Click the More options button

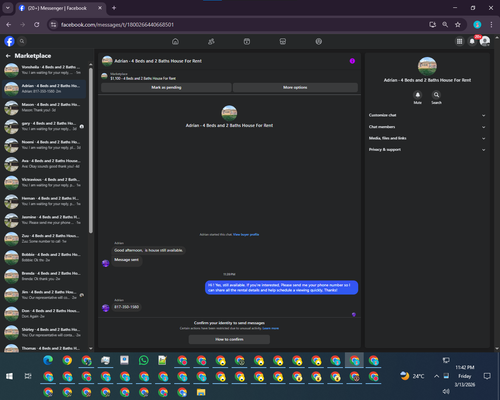click(295, 87)
